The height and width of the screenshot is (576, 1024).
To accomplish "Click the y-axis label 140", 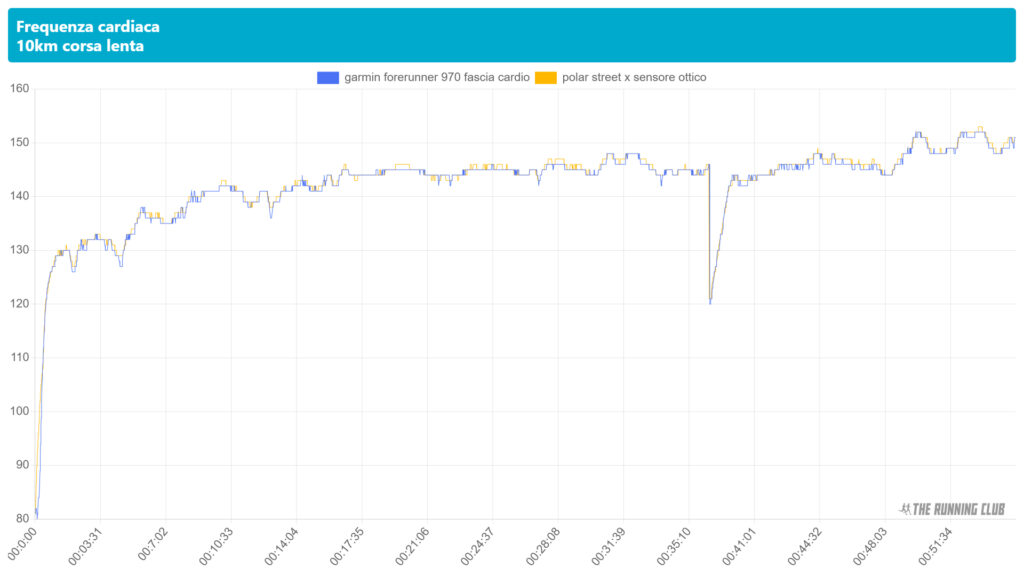I will click(x=19, y=196).
